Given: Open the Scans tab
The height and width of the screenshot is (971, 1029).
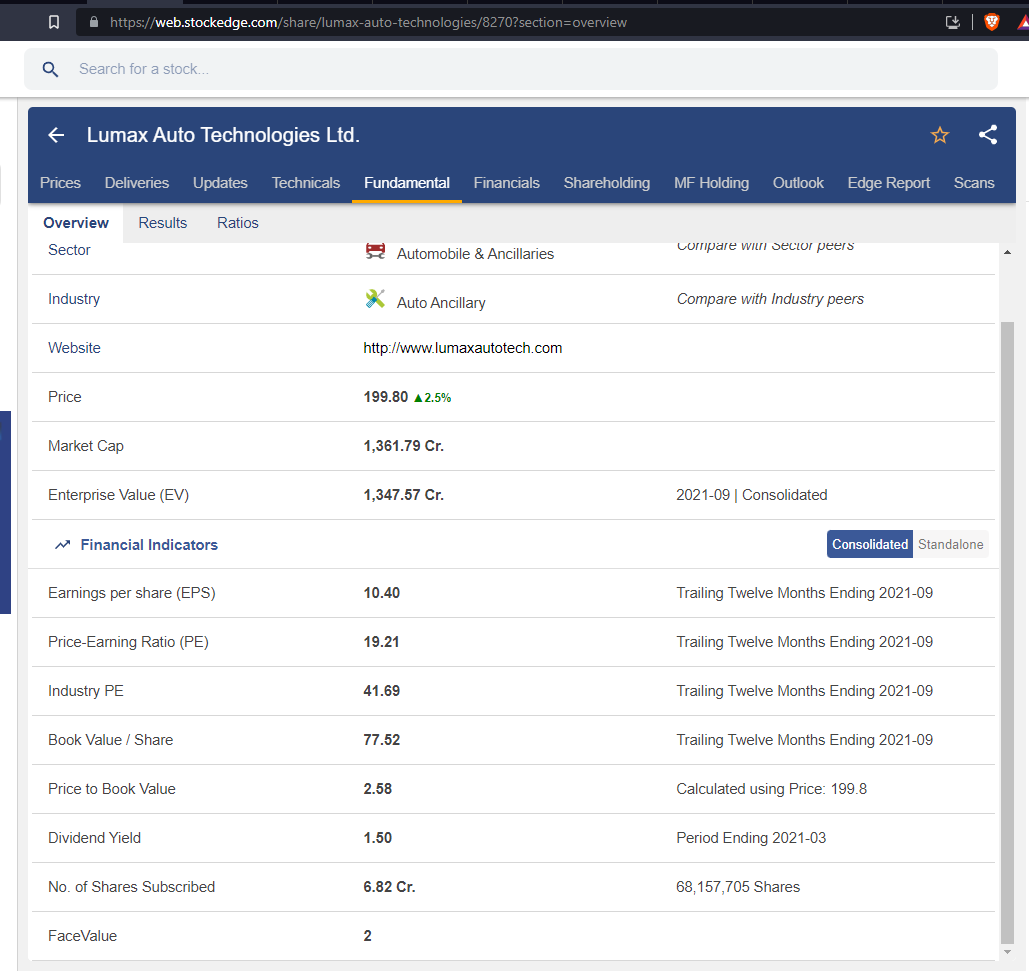Looking at the screenshot, I should 974,183.
